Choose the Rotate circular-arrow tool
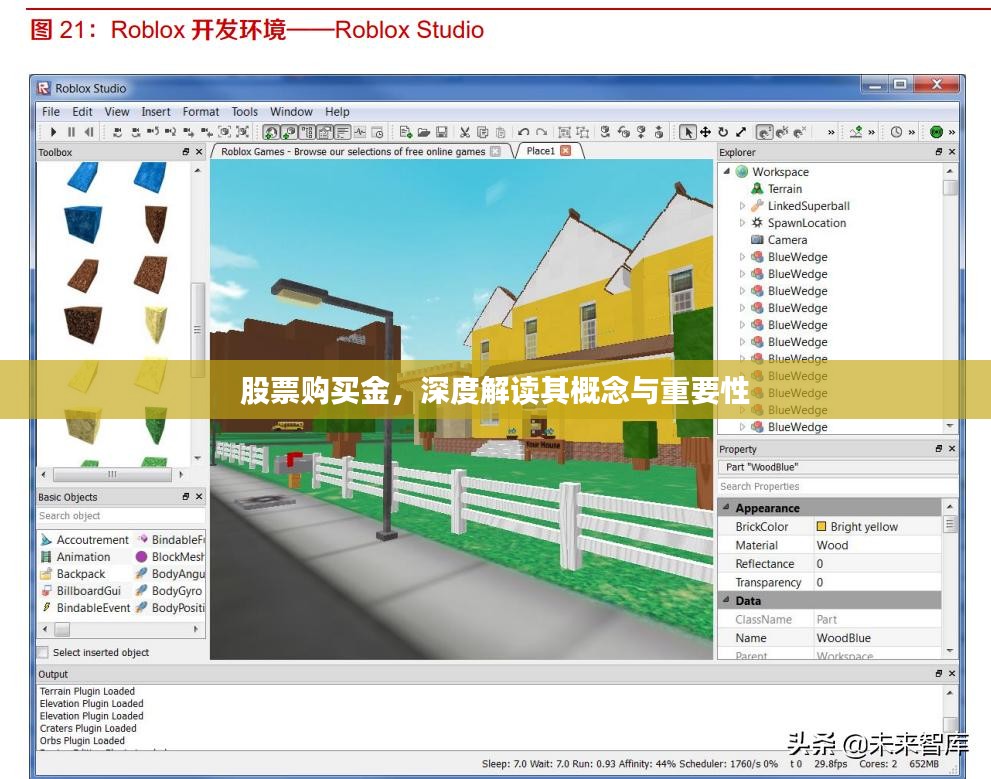Viewport: 991px width, 779px height. click(x=723, y=132)
